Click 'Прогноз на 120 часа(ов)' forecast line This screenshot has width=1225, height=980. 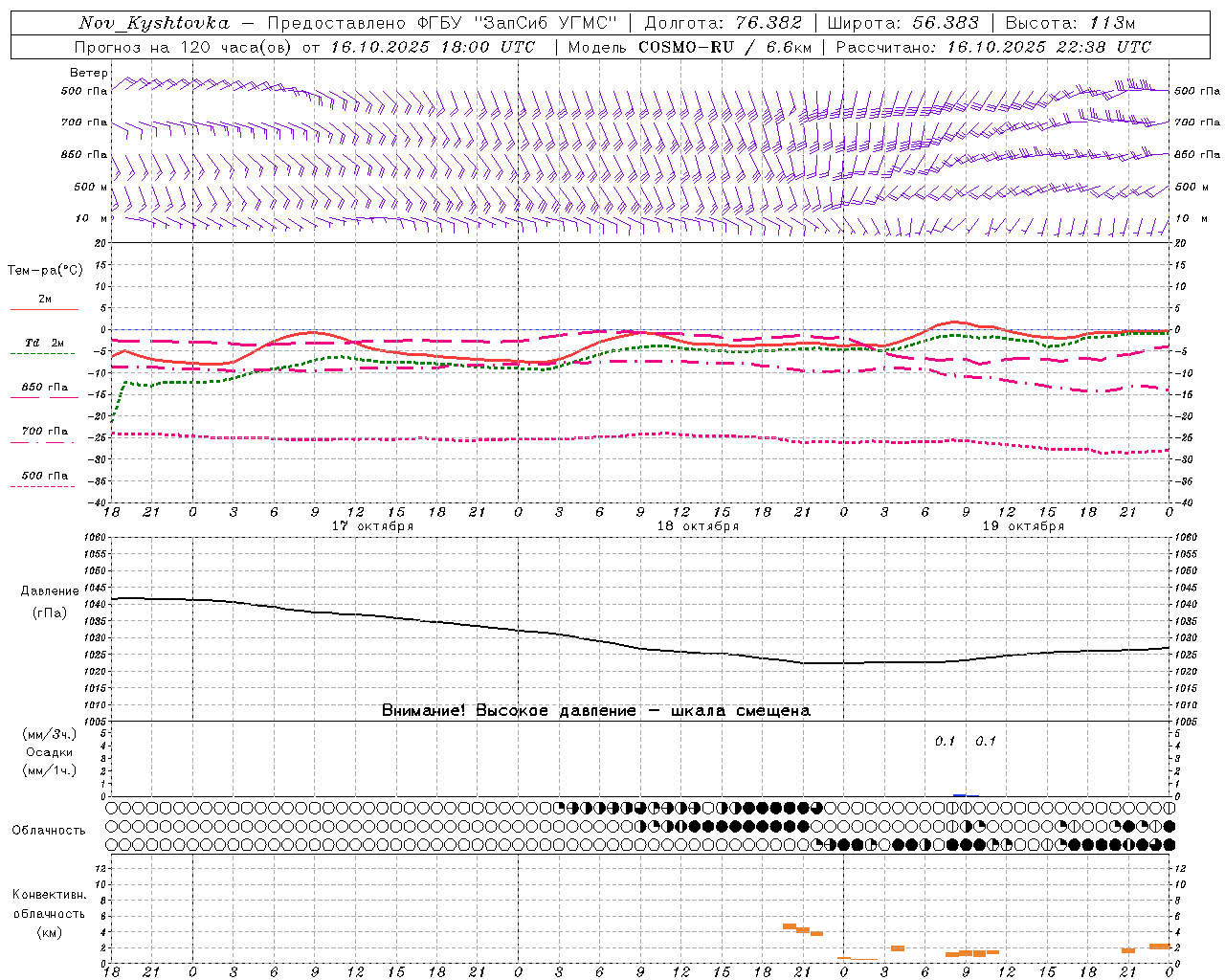coord(185,47)
